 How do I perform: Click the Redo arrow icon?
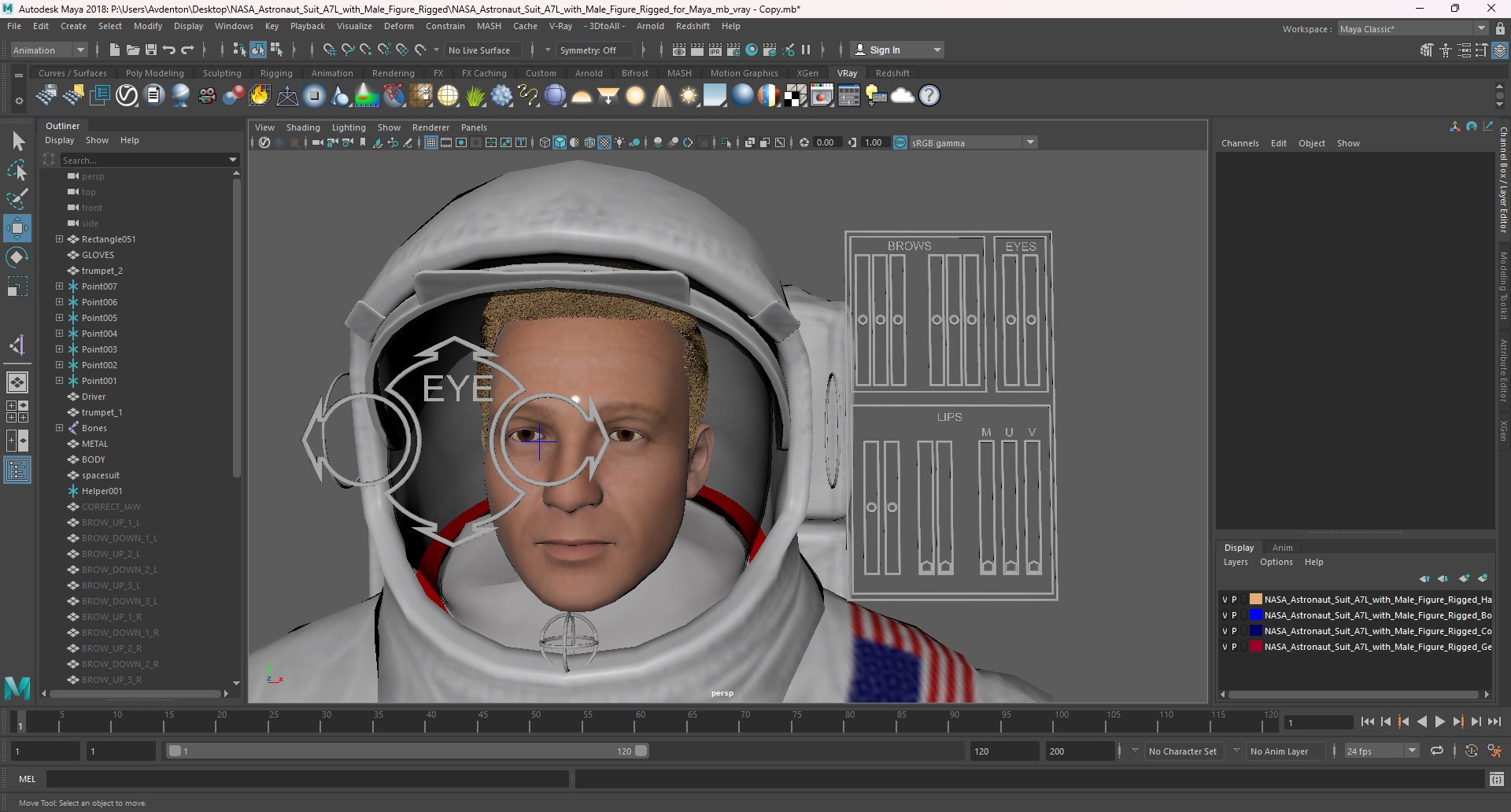pyautogui.click(x=187, y=50)
